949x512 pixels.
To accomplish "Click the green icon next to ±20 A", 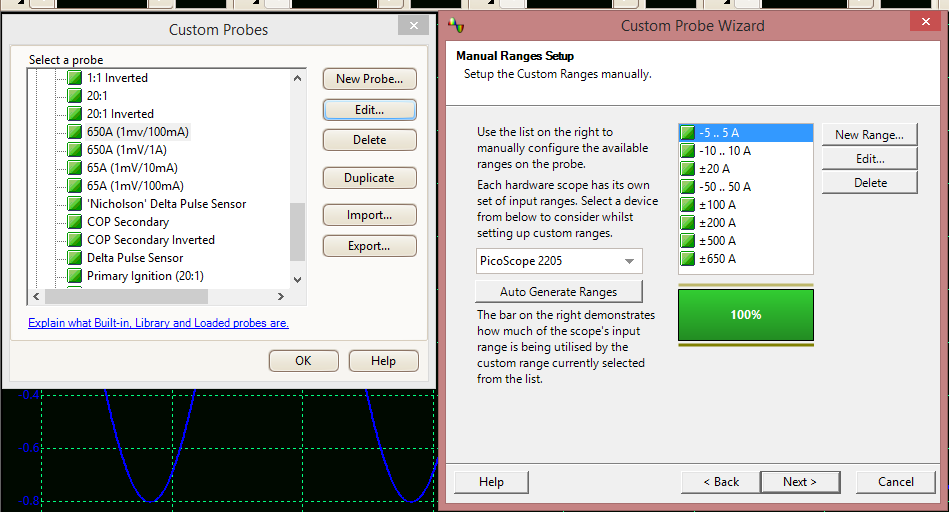I will pyautogui.click(x=687, y=169).
